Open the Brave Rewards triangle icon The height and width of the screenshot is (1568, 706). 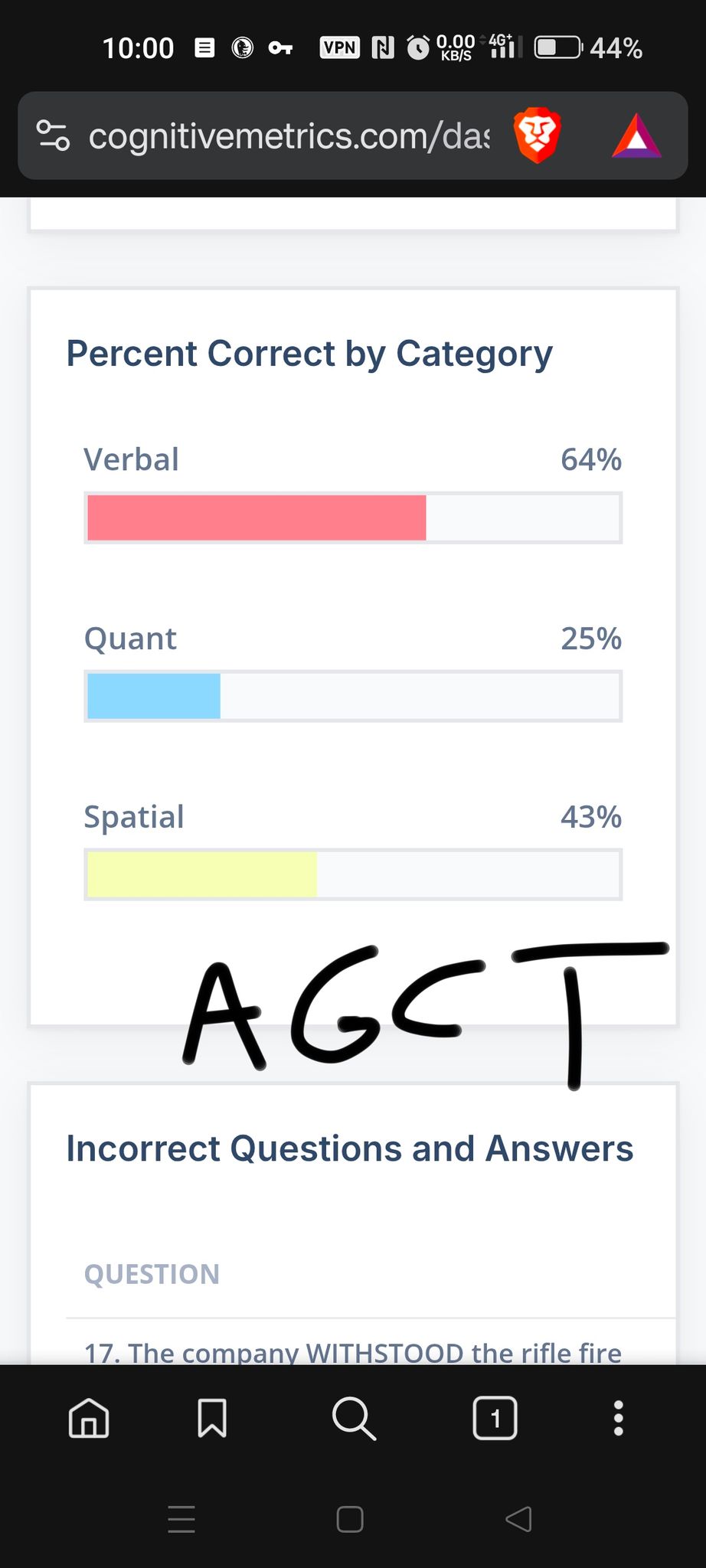[636, 136]
